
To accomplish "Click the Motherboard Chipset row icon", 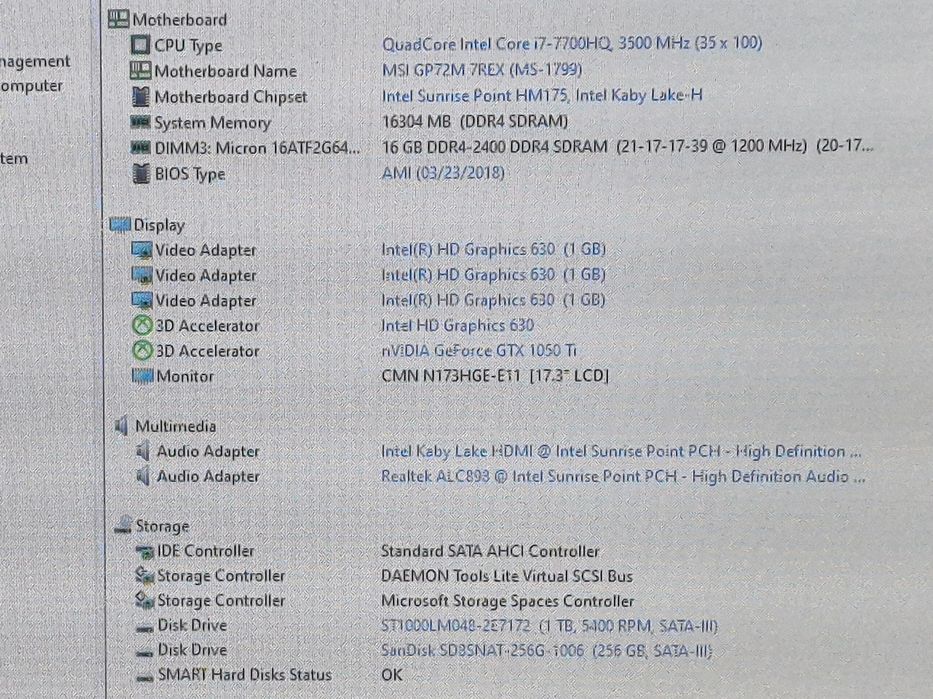I will point(141,96).
